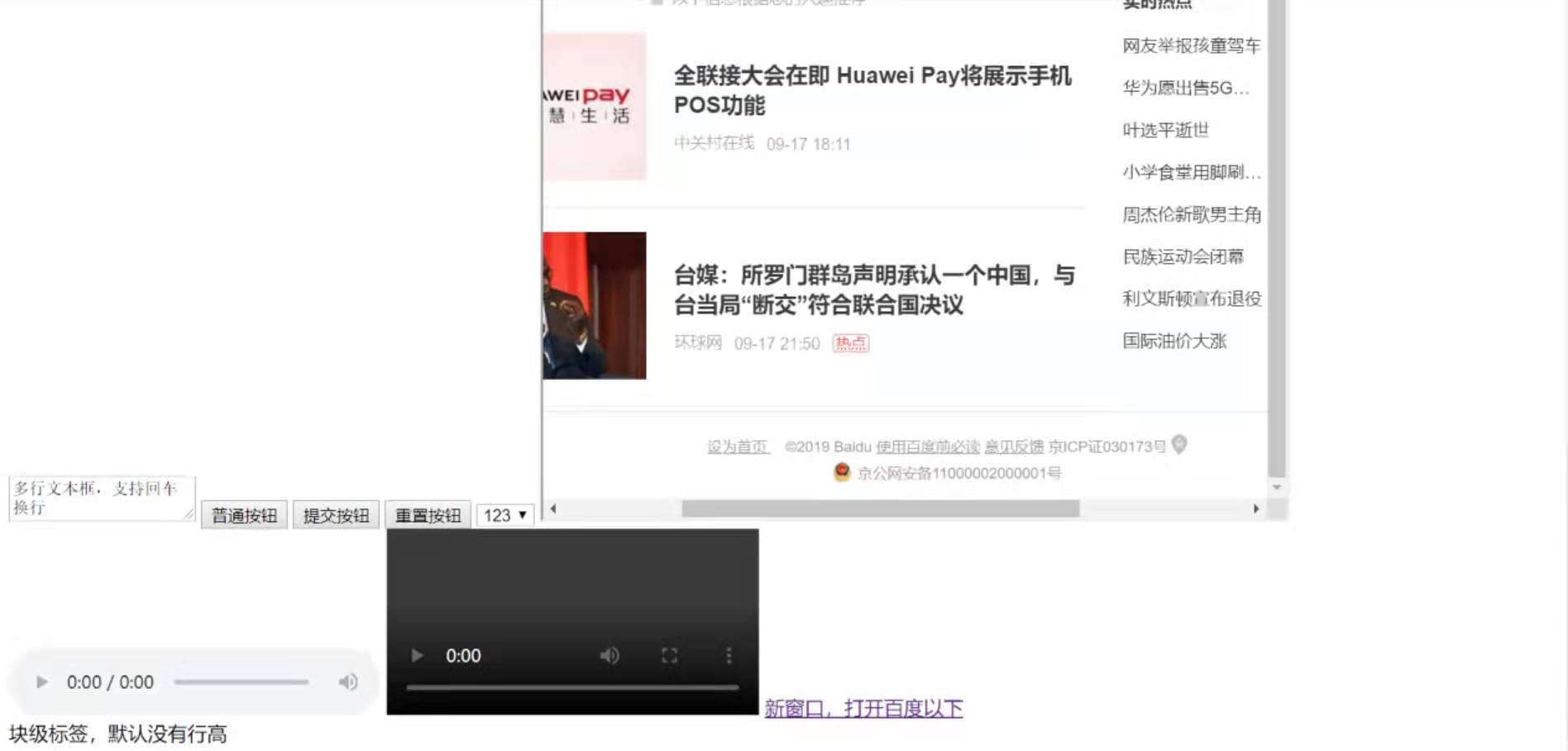
Task: Mute the video player sound
Action: pos(610,656)
